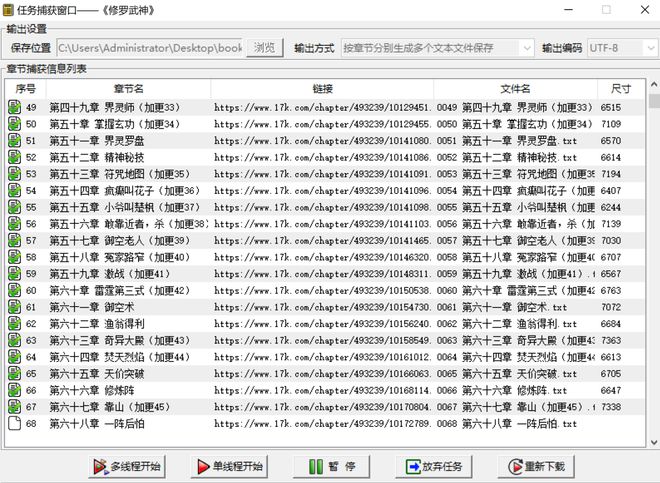The width and height of the screenshot is (660, 483).
Task: Click the green icon for row 67
Action: pyautogui.click(x=15, y=407)
